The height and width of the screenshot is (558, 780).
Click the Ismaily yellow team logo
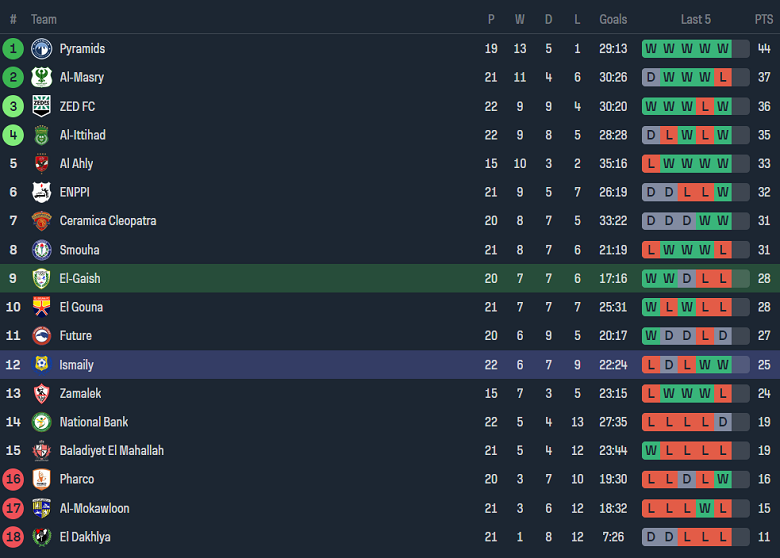click(41, 365)
